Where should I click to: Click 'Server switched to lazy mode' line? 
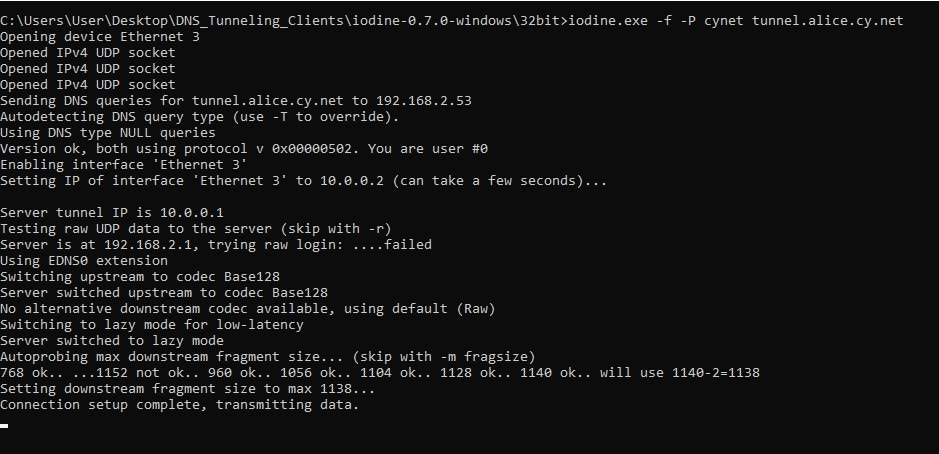112,341
